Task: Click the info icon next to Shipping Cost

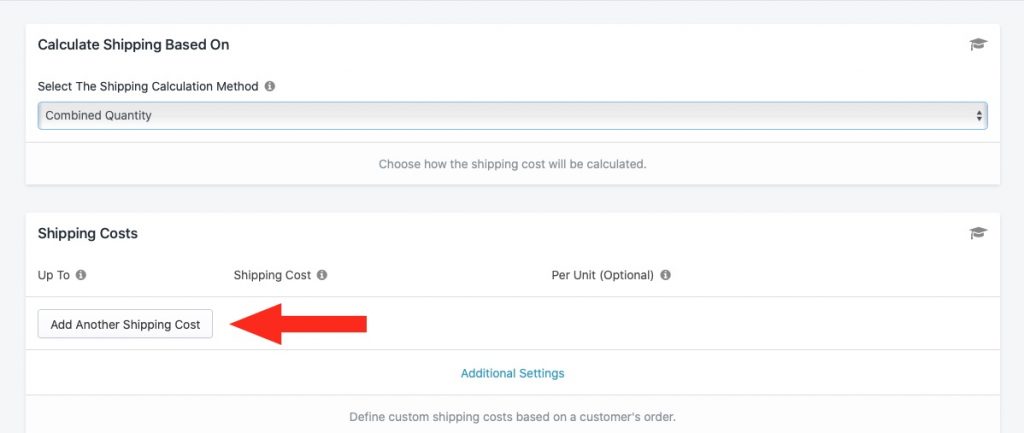Action: coord(322,275)
